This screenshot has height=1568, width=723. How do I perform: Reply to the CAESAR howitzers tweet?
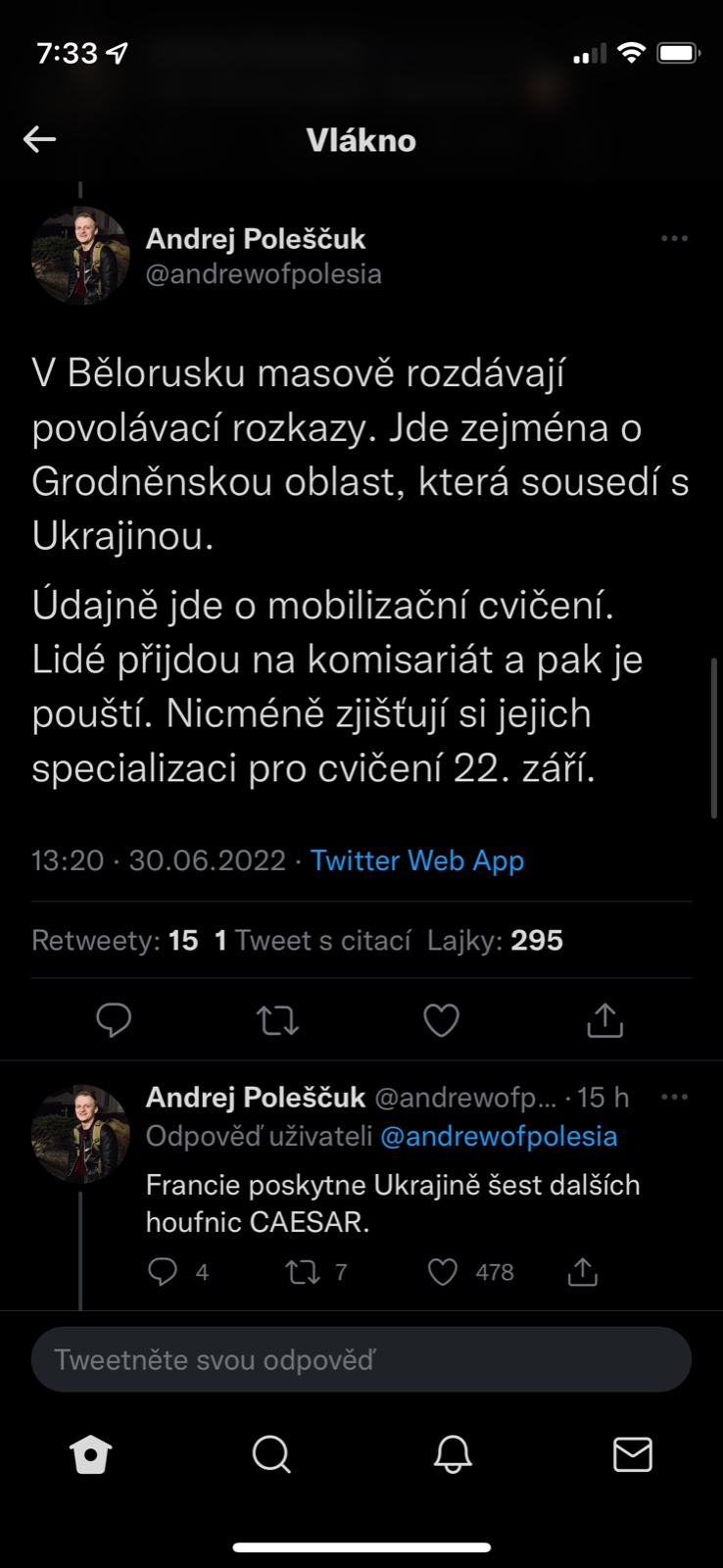[x=163, y=1272]
